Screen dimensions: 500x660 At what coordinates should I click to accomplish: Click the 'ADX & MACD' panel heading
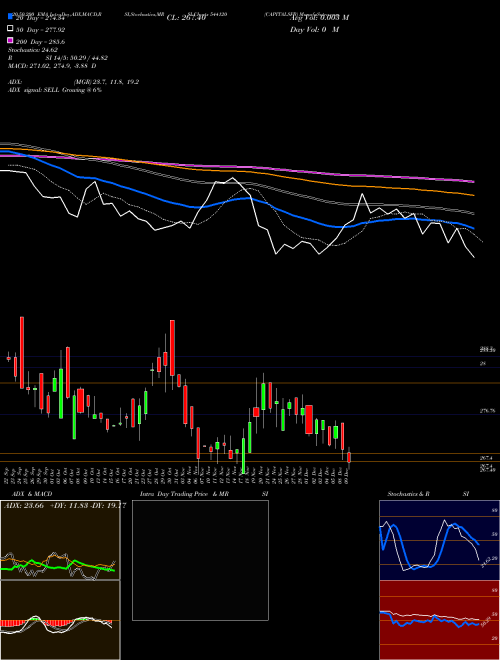click(32, 494)
